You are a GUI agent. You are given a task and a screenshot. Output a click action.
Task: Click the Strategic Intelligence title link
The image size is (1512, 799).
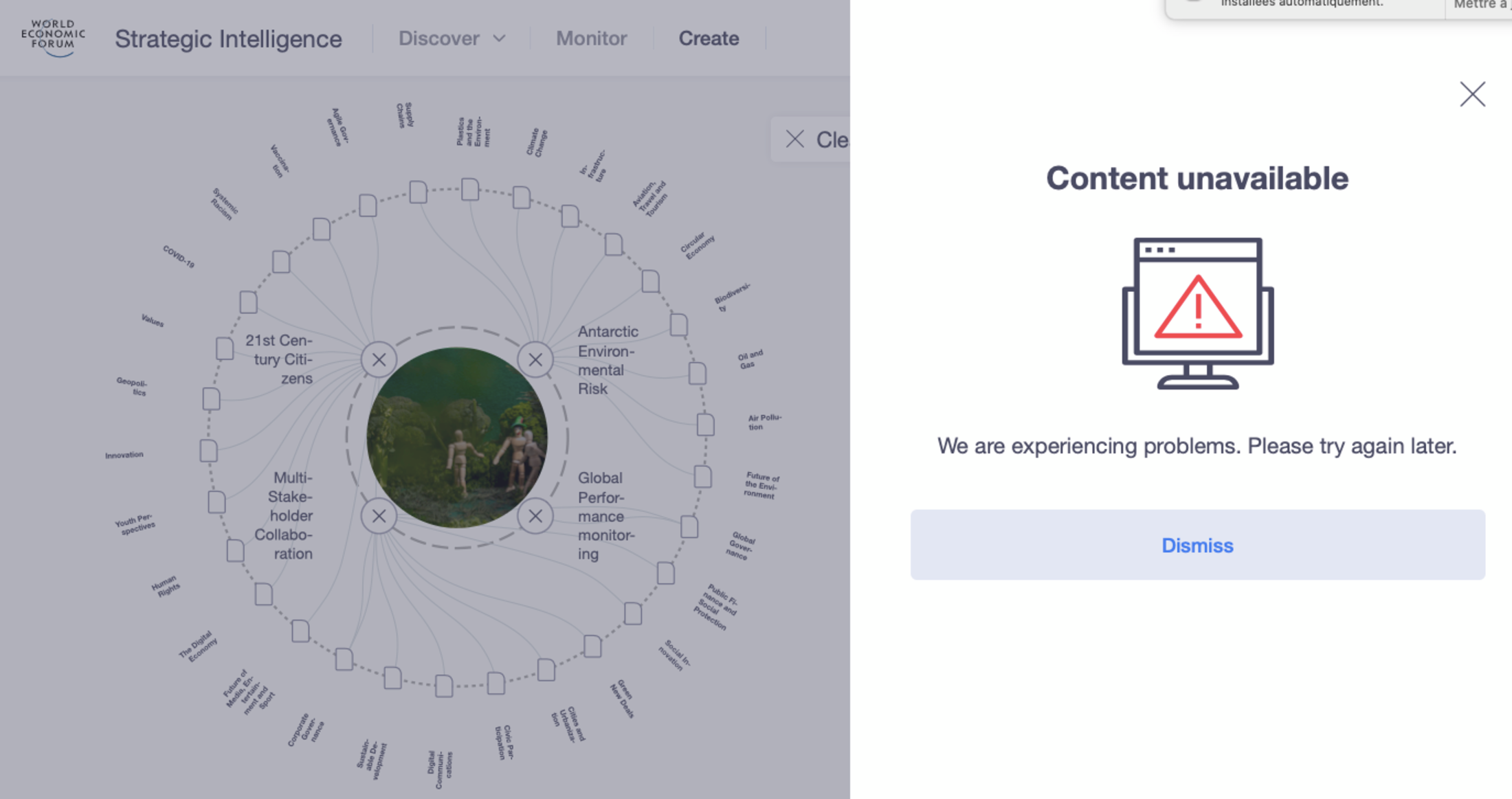(228, 39)
